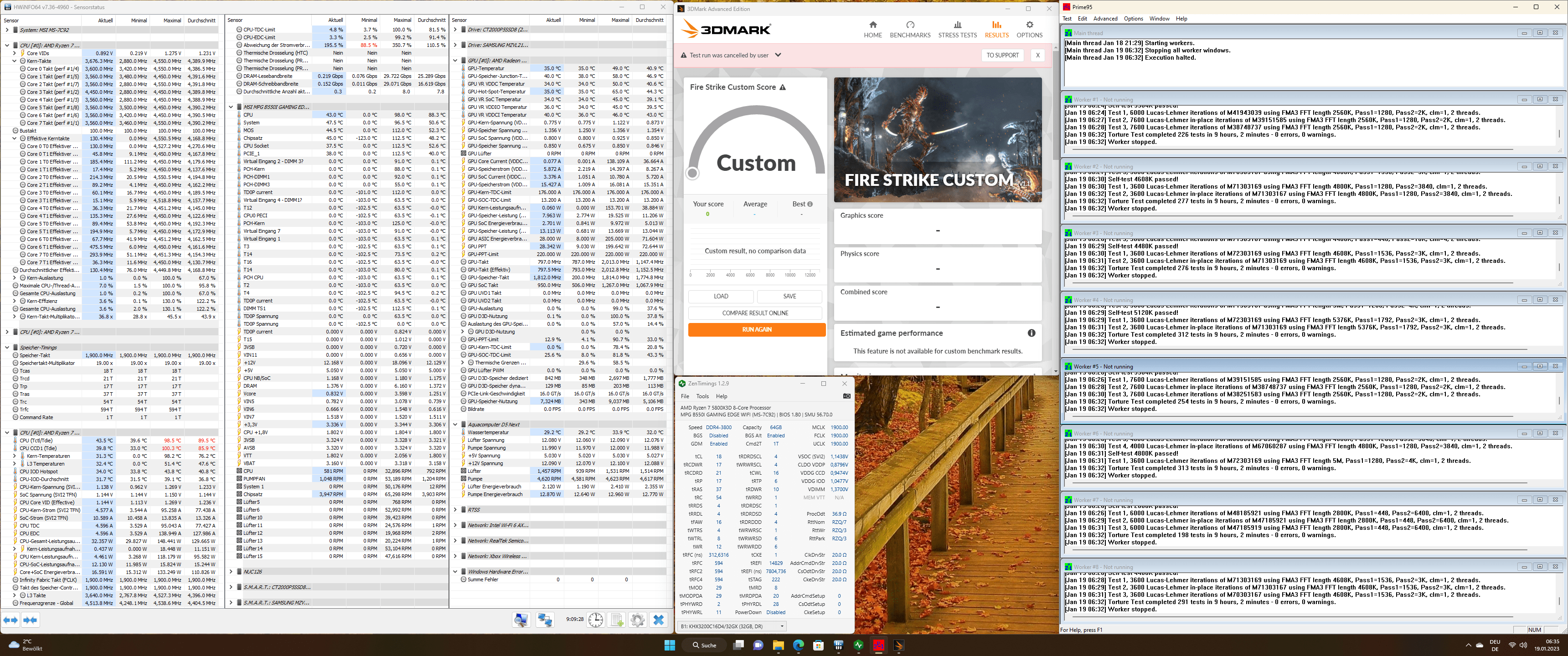The height and width of the screenshot is (656, 1568).
Task: Collapse MSI MPG B550I GAMING ED sensor group
Action: pyautogui.click(x=231, y=107)
